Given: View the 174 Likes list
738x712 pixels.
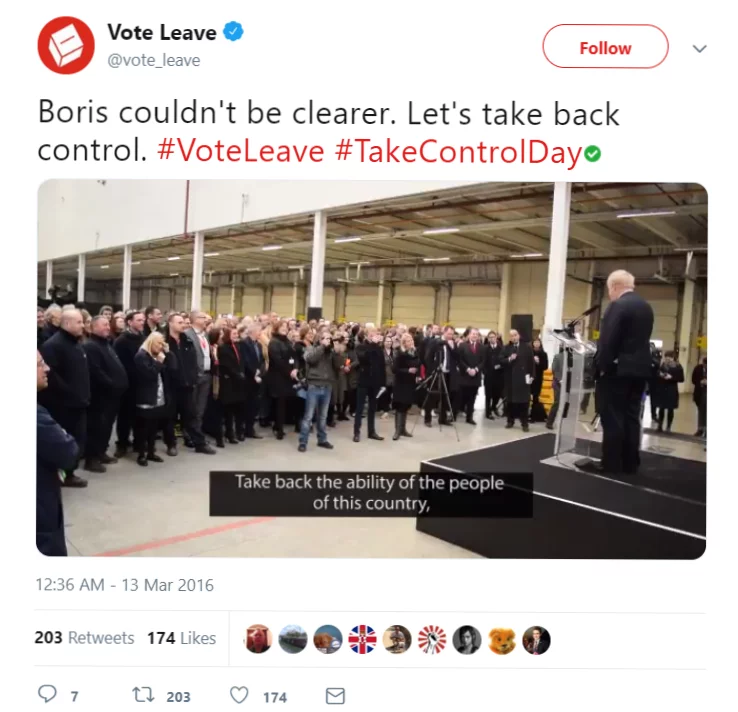Looking at the screenshot, I should (182, 638).
